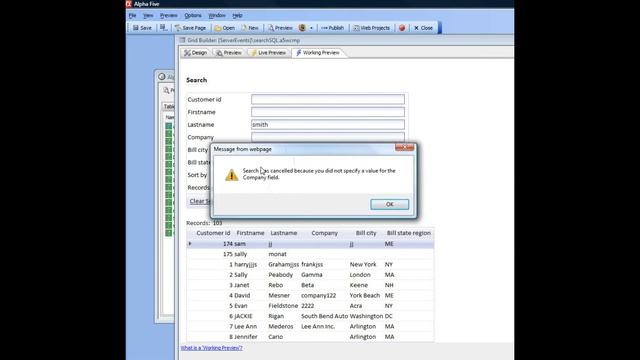Select the Working Preview tab
This screenshot has width=640, height=360.
[318, 53]
